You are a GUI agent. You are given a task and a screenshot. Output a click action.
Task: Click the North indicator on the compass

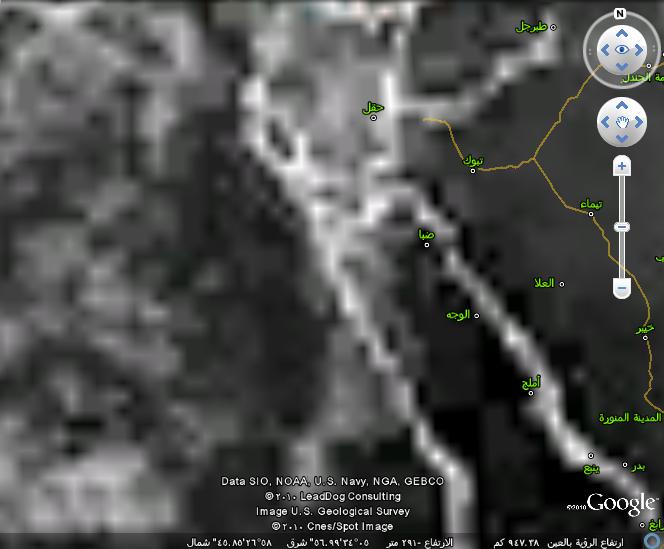coord(620,14)
